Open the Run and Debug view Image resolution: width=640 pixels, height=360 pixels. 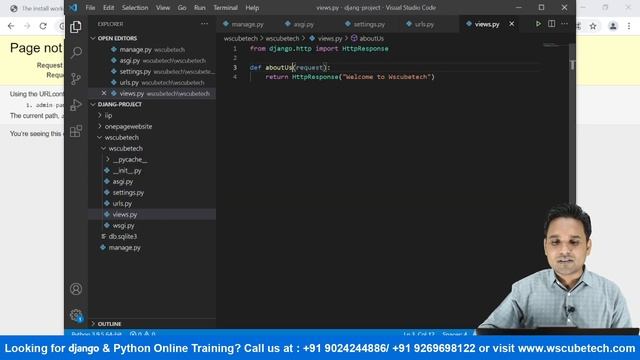76,104
